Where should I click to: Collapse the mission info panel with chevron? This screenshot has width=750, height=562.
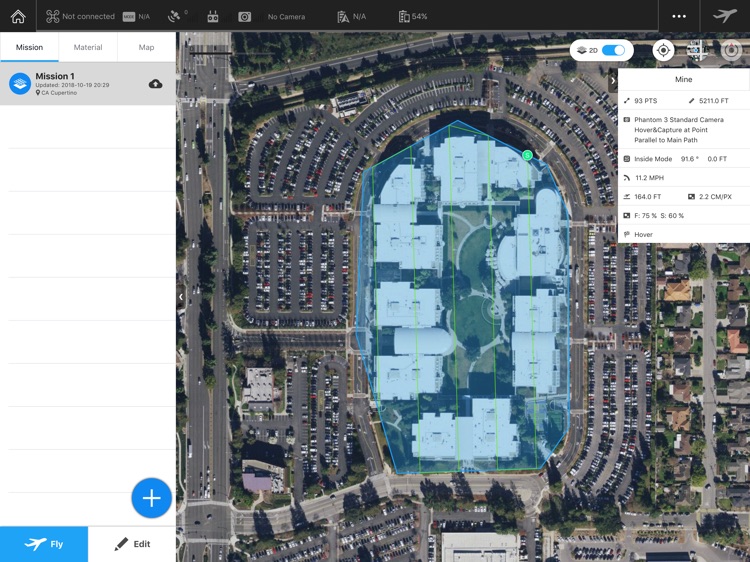[613, 81]
